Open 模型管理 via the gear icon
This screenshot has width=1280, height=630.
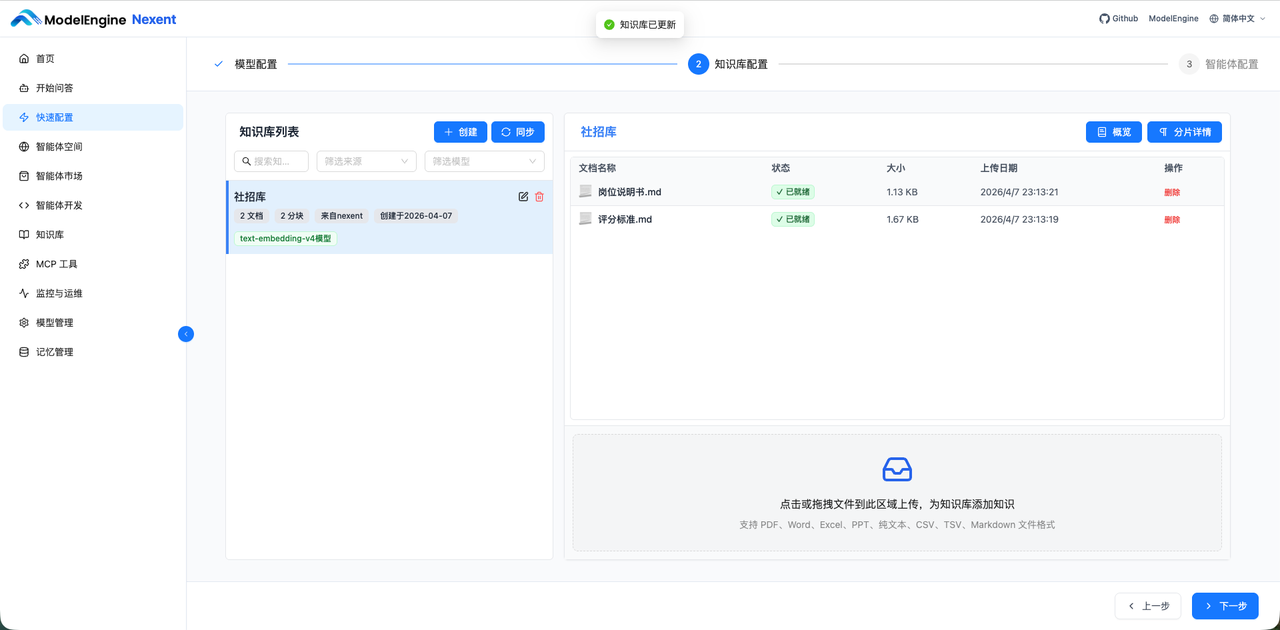23,322
